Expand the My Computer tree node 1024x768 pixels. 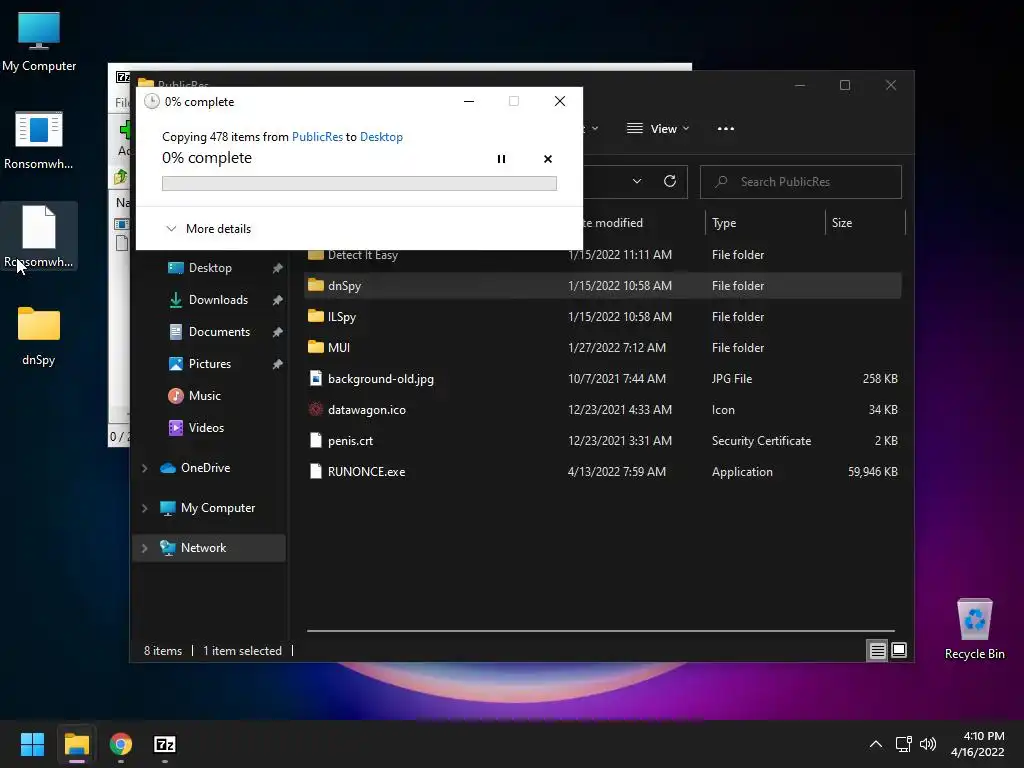coord(144,508)
